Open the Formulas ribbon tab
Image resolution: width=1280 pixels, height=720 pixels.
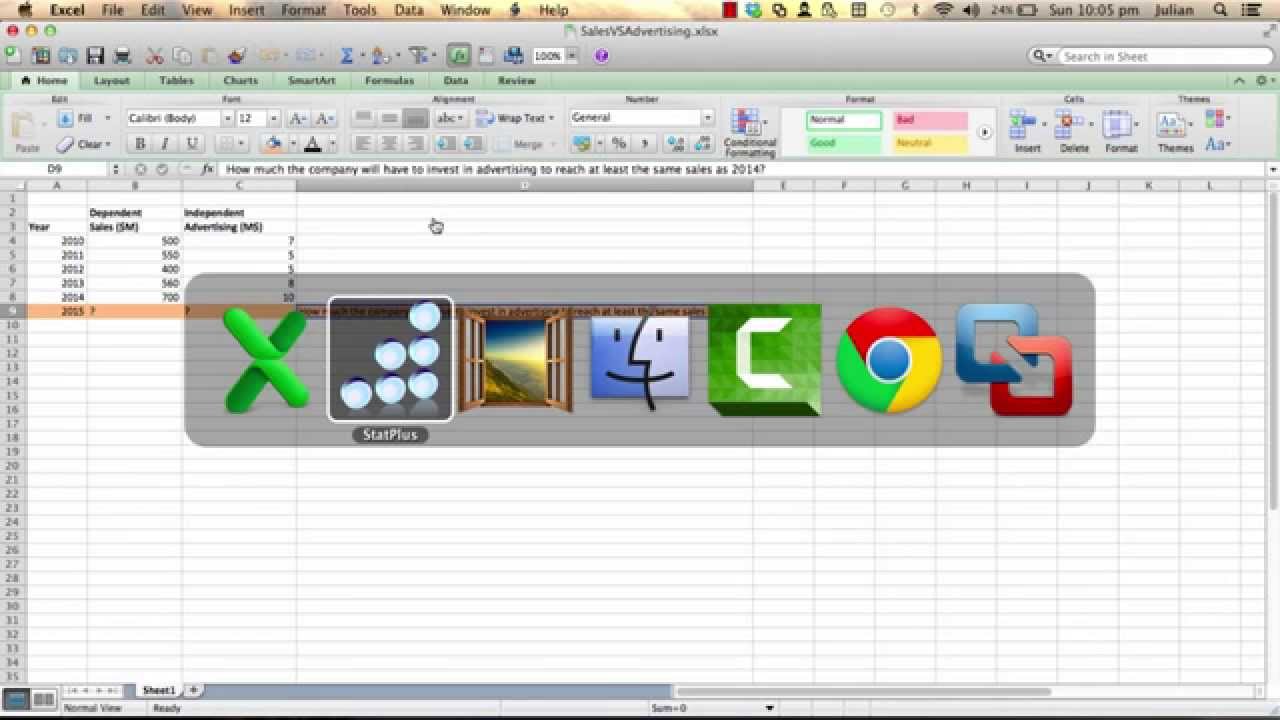click(389, 80)
